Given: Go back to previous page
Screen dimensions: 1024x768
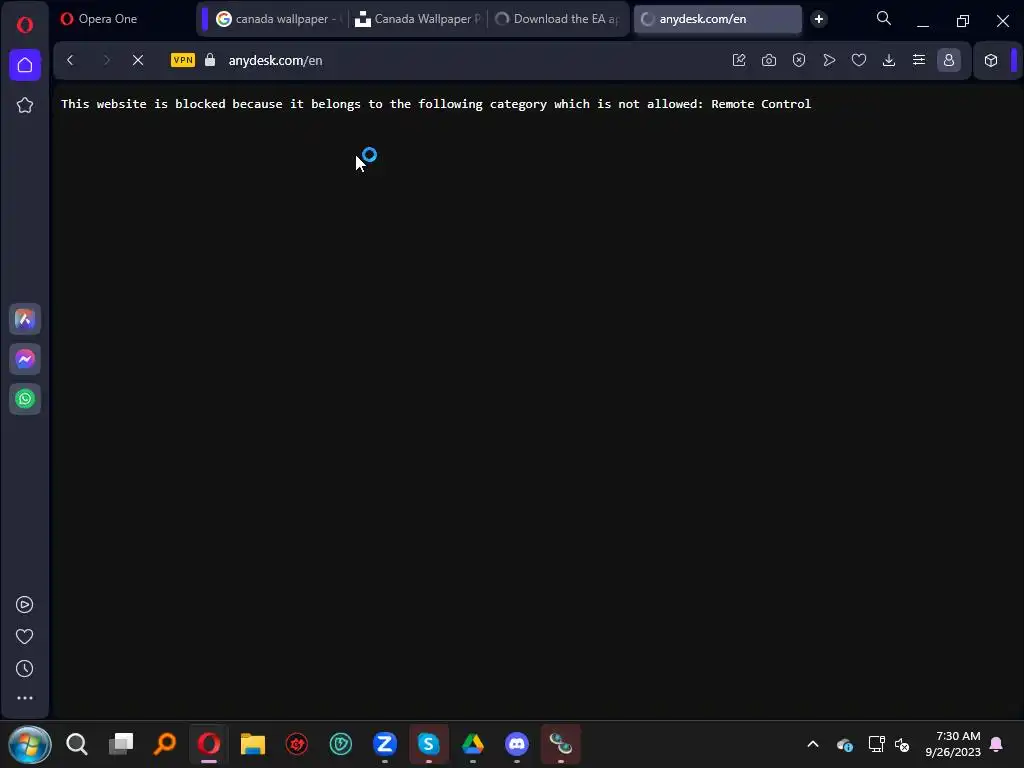Looking at the screenshot, I should [71, 60].
